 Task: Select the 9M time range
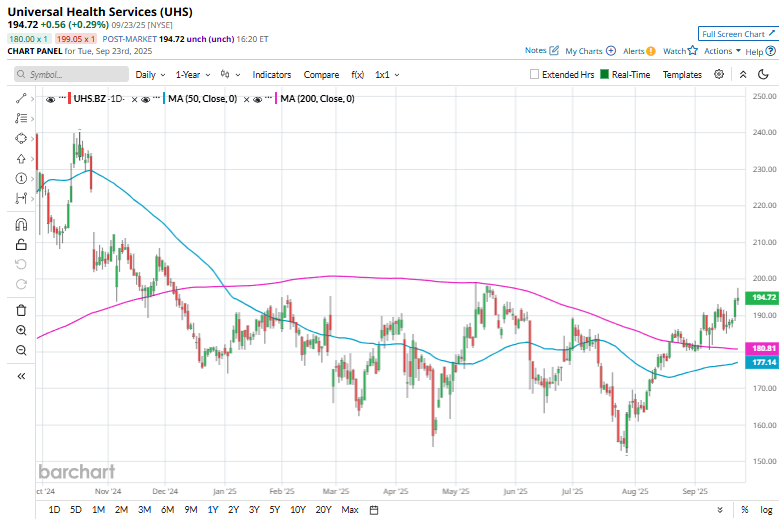click(x=191, y=510)
